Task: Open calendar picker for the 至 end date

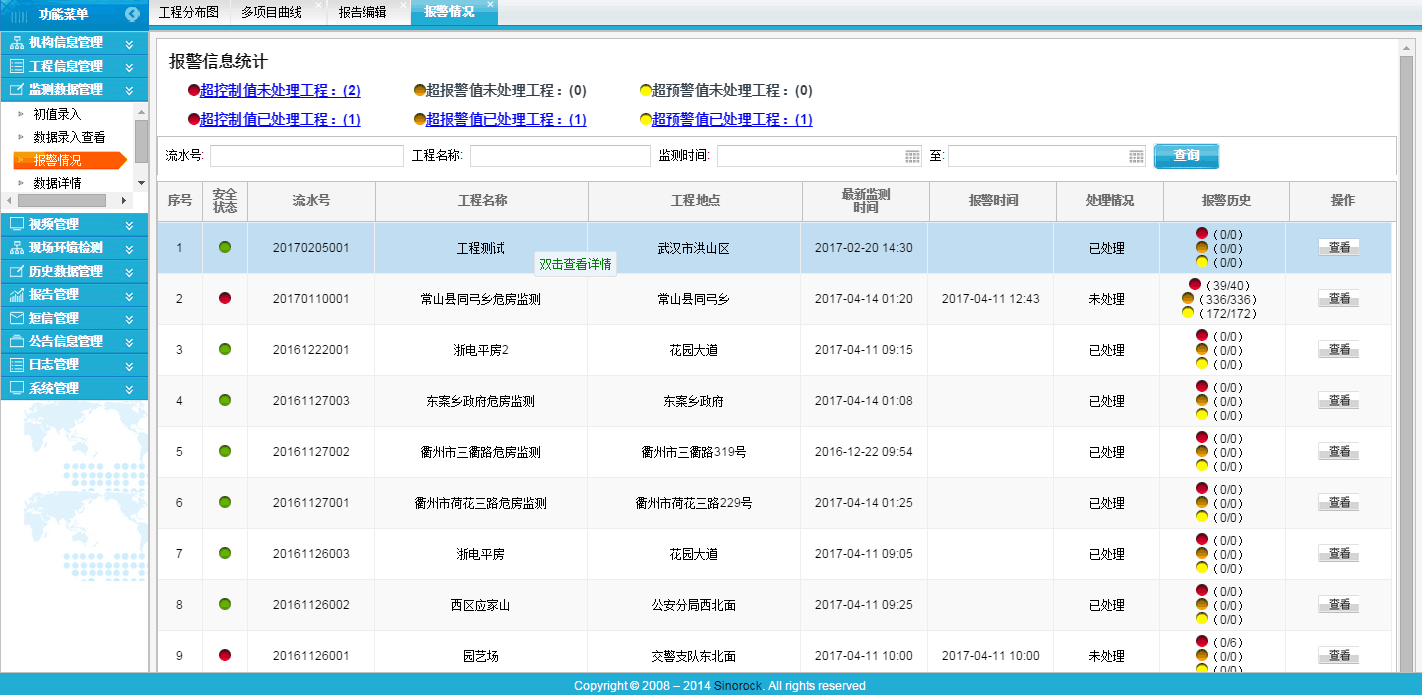Action: 1136,156
